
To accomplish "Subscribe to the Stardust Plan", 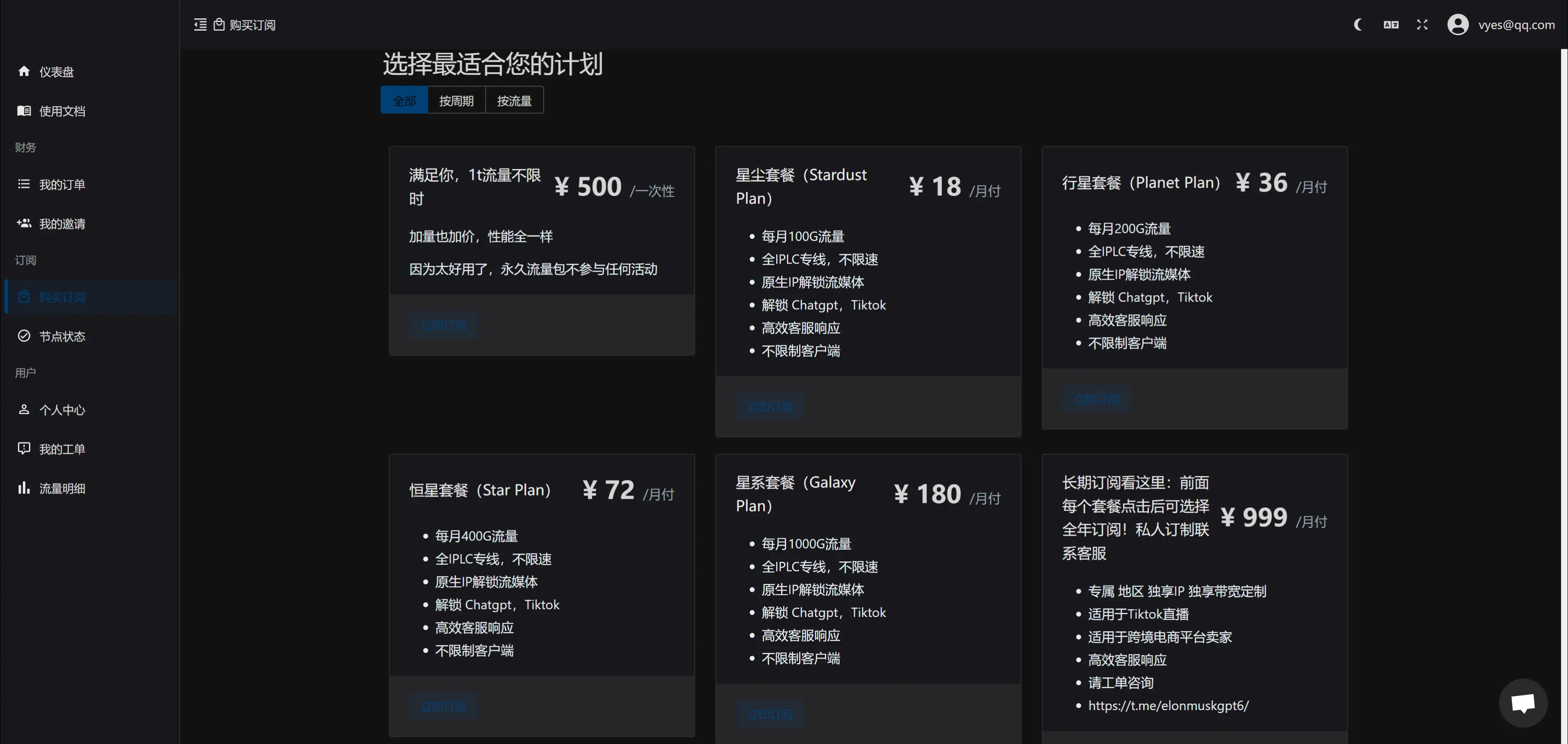I will pyautogui.click(x=770, y=406).
